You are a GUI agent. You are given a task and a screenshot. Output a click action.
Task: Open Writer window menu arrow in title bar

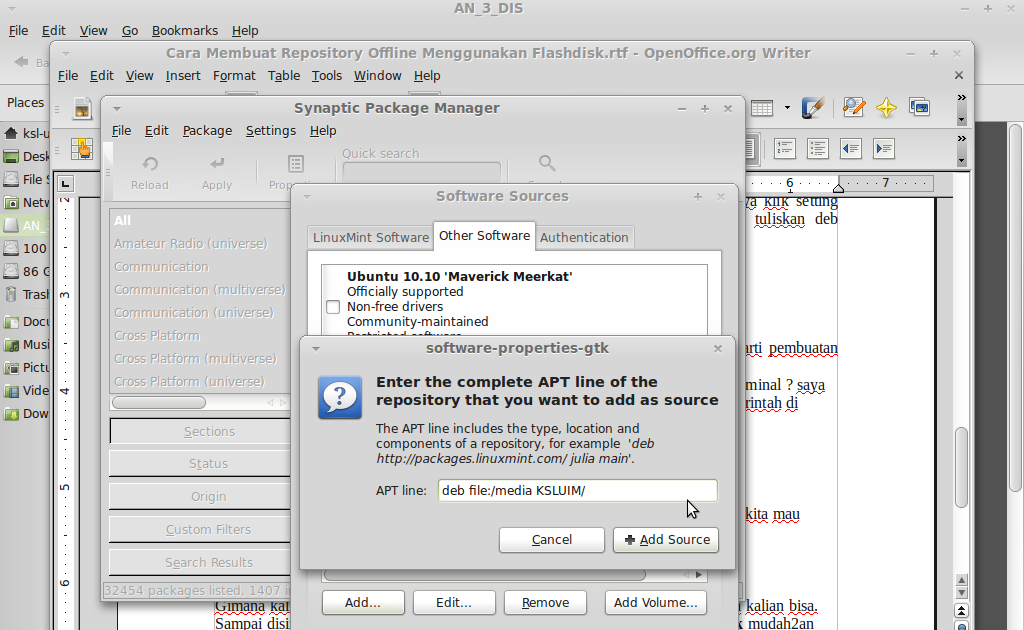coord(66,54)
